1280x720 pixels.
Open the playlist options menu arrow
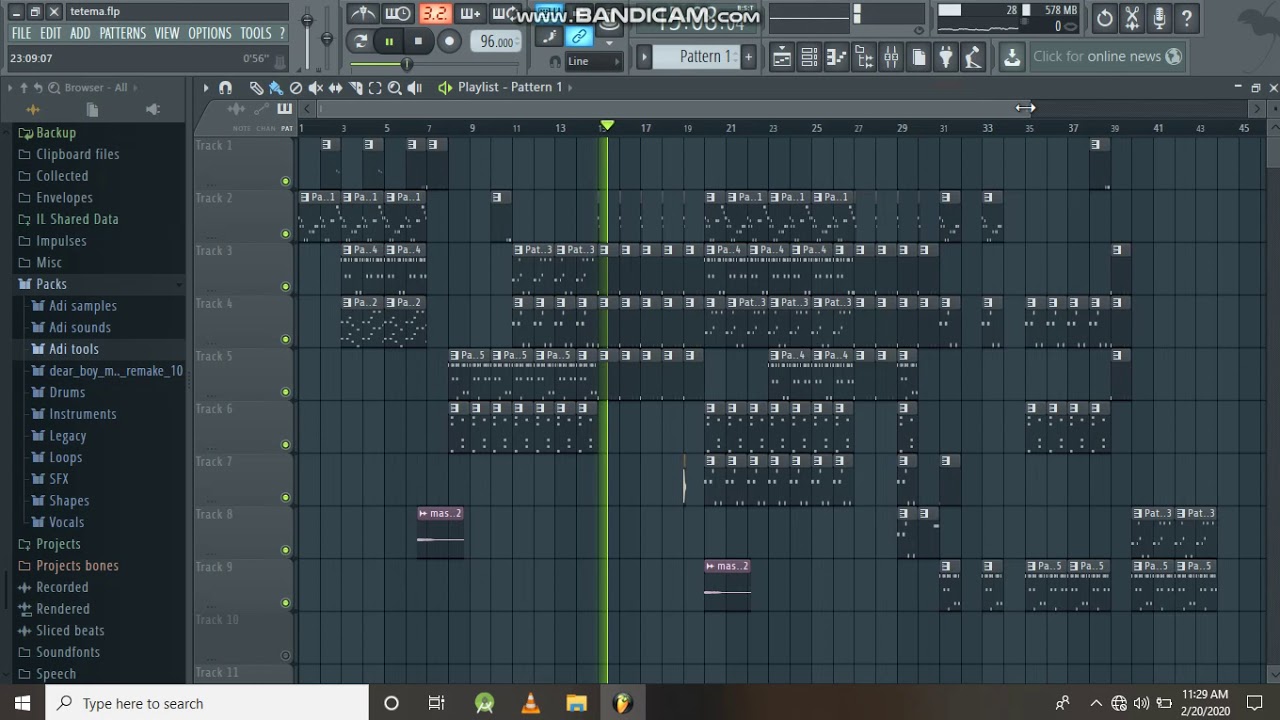[x=206, y=88]
